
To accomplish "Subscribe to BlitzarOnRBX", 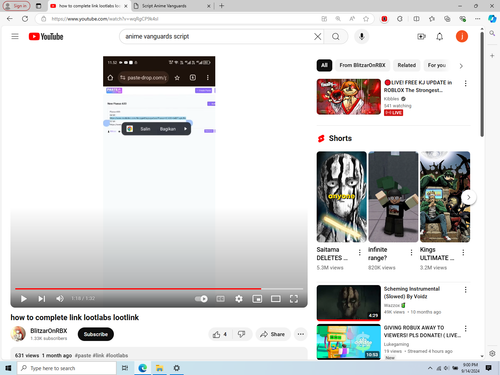I will coord(96,334).
